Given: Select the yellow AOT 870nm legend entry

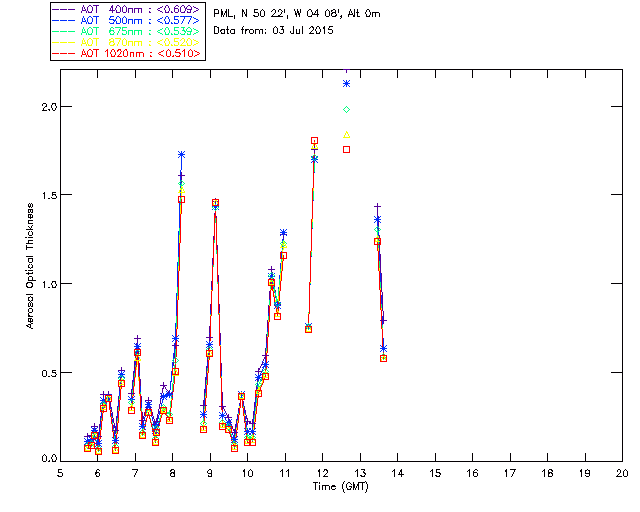Looking at the screenshot, I should click(x=128, y=42).
